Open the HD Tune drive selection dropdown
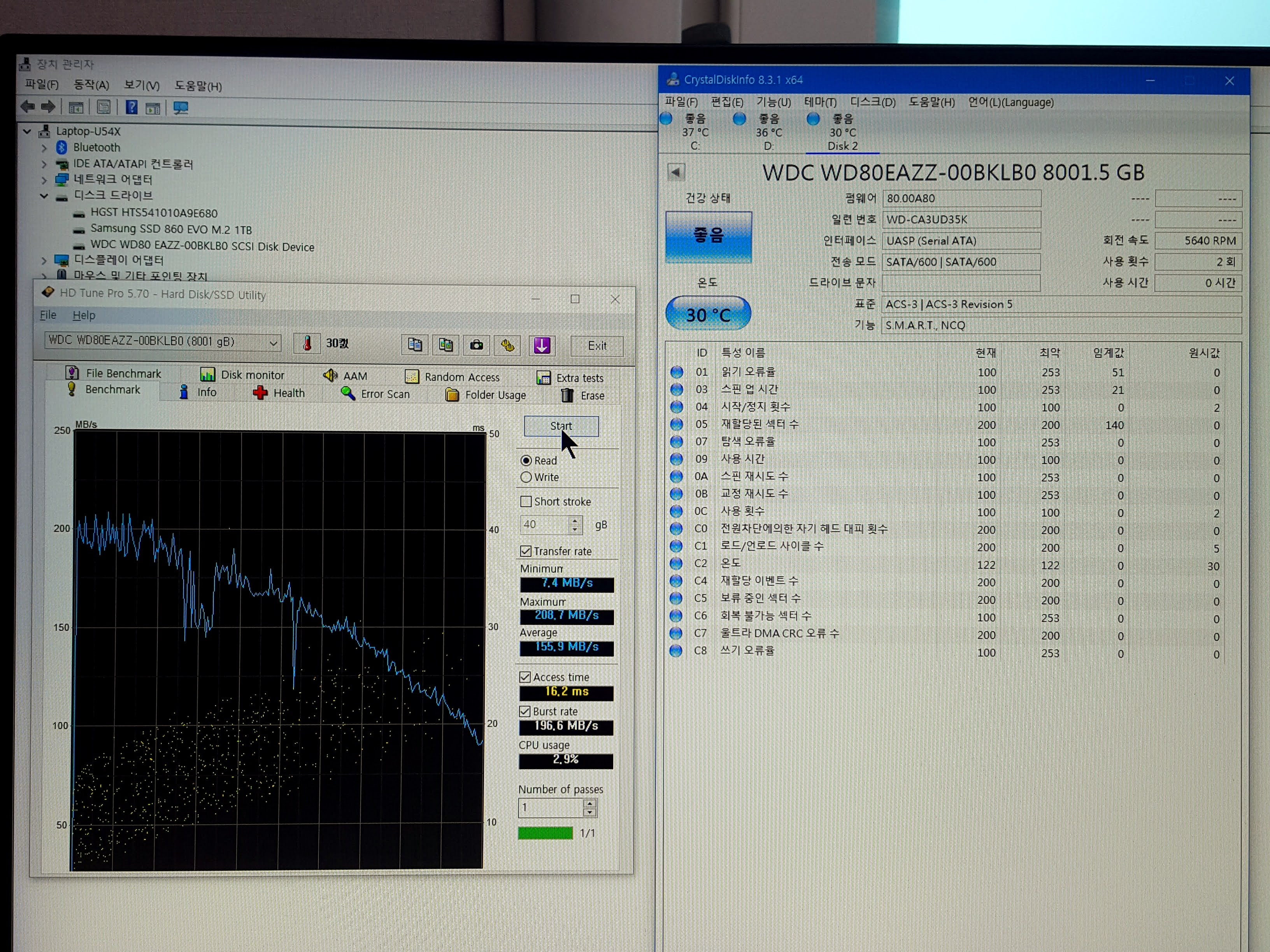 point(273,343)
